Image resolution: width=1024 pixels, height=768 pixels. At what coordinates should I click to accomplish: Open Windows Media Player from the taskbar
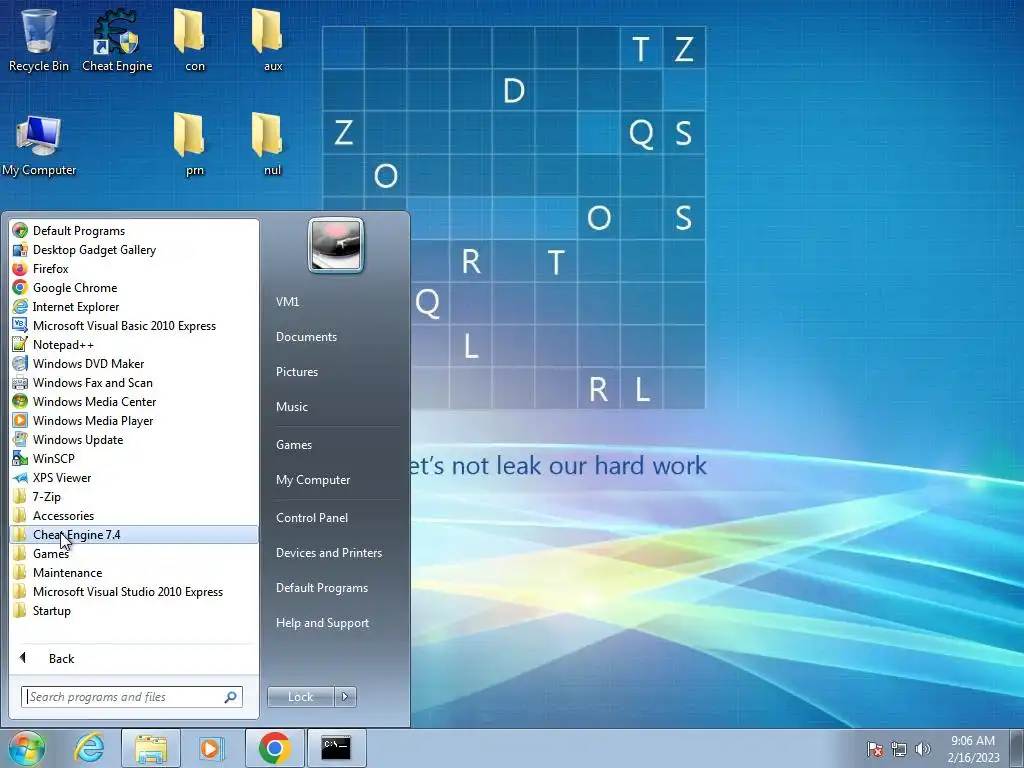tap(211, 748)
